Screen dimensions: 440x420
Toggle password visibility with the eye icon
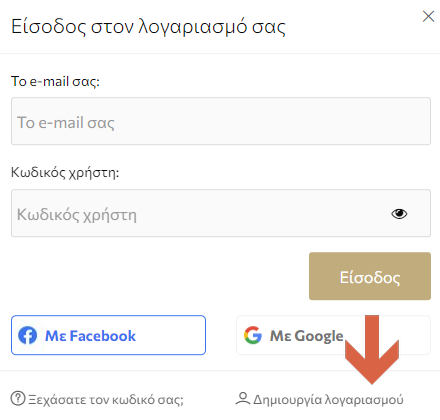tap(399, 214)
